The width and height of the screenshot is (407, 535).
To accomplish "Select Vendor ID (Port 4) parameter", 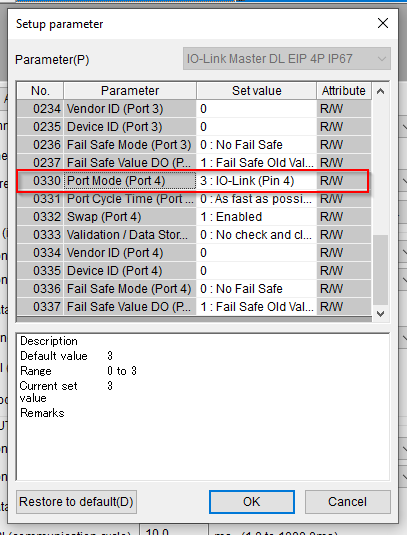I will tap(130, 253).
